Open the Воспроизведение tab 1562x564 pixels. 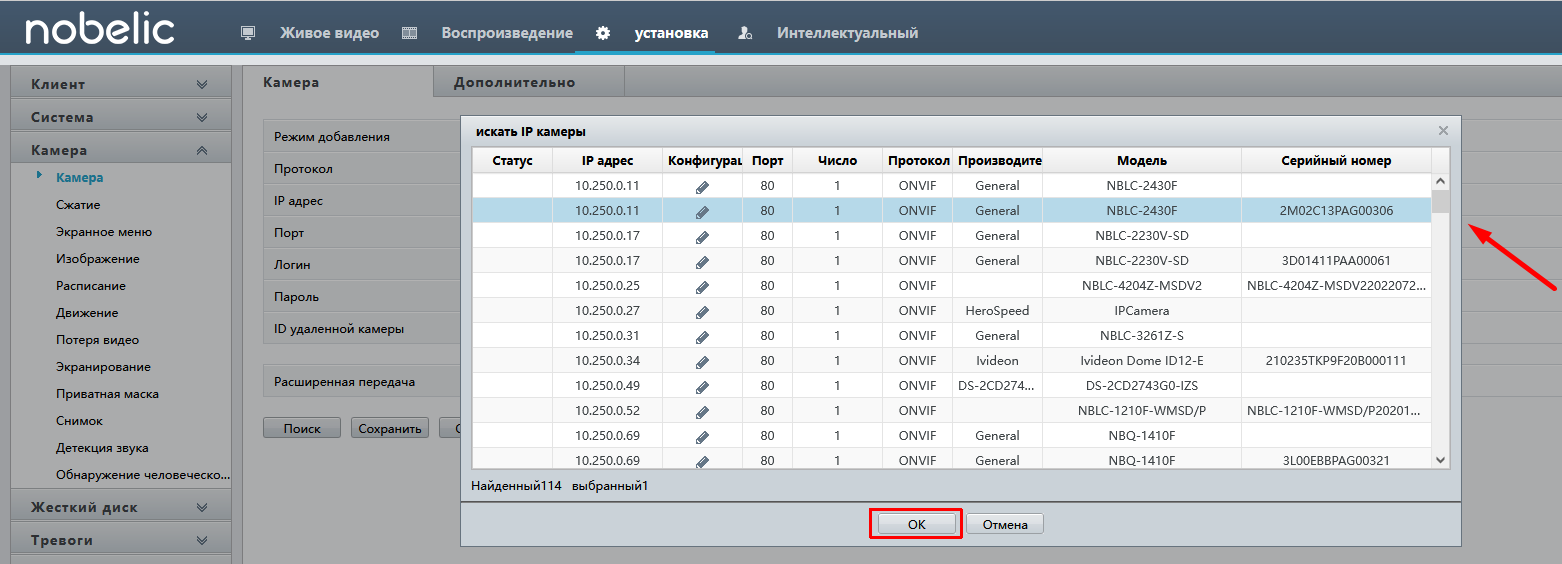[x=507, y=33]
